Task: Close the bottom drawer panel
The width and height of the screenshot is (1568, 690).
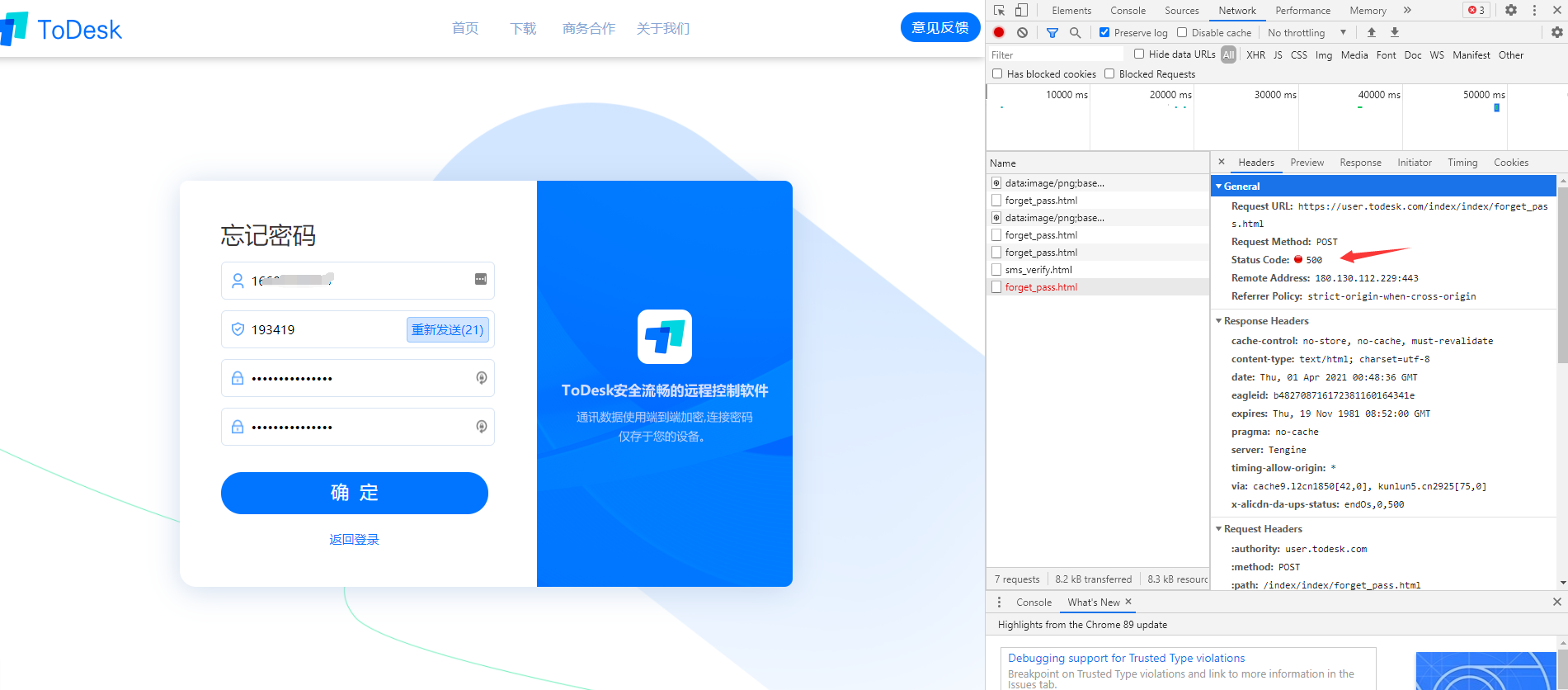Action: click(x=1557, y=602)
